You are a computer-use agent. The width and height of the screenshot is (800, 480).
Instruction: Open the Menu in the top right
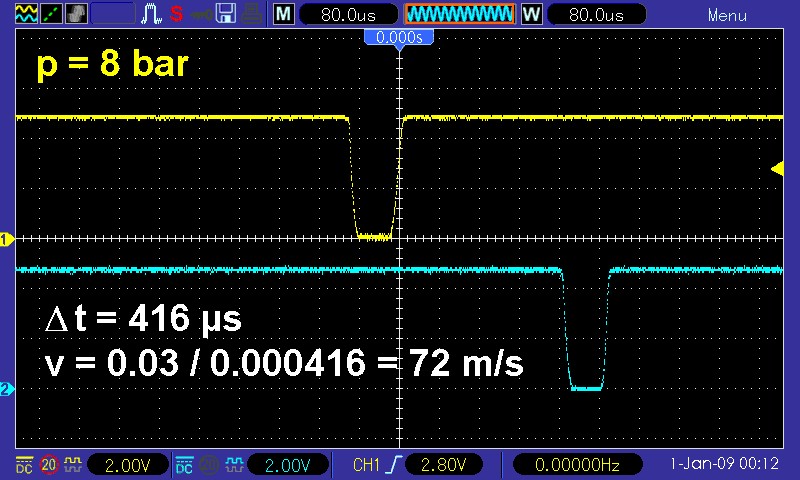tap(727, 15)
